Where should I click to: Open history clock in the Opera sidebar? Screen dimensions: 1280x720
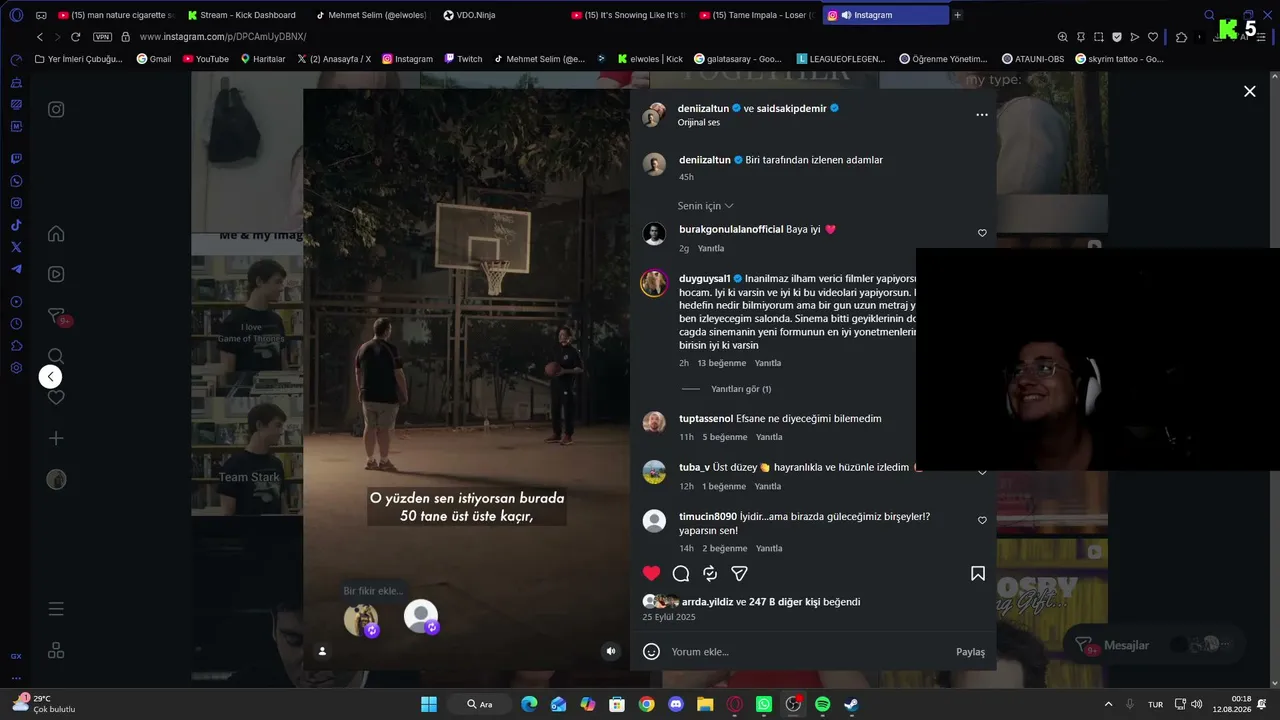point(16,324)
